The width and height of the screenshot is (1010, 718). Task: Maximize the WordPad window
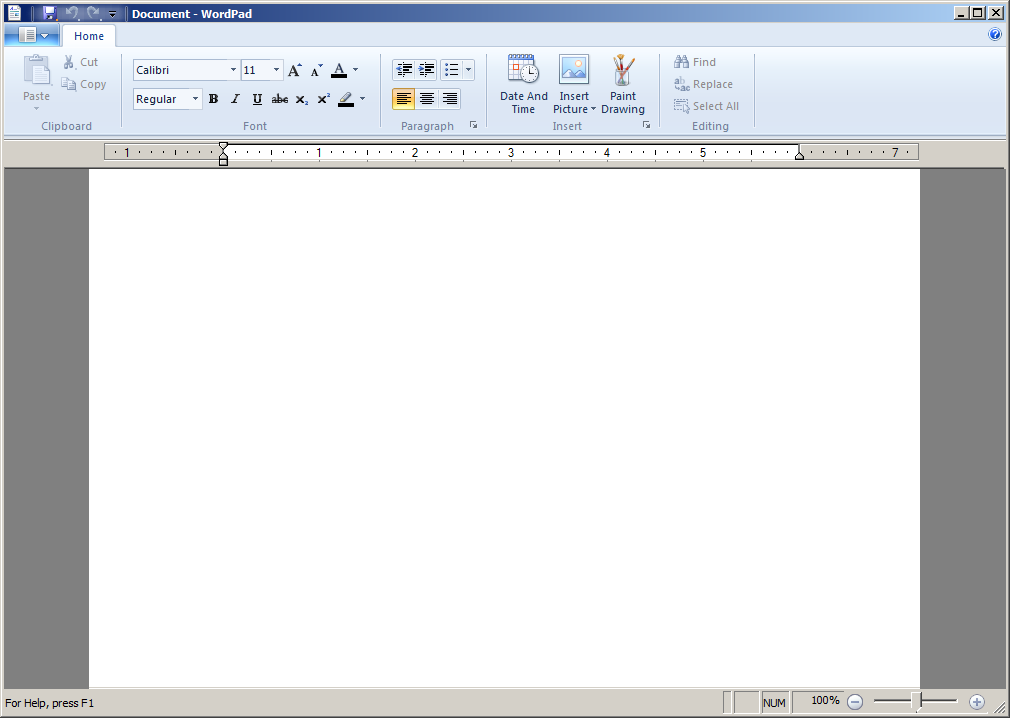pos(978,13)
